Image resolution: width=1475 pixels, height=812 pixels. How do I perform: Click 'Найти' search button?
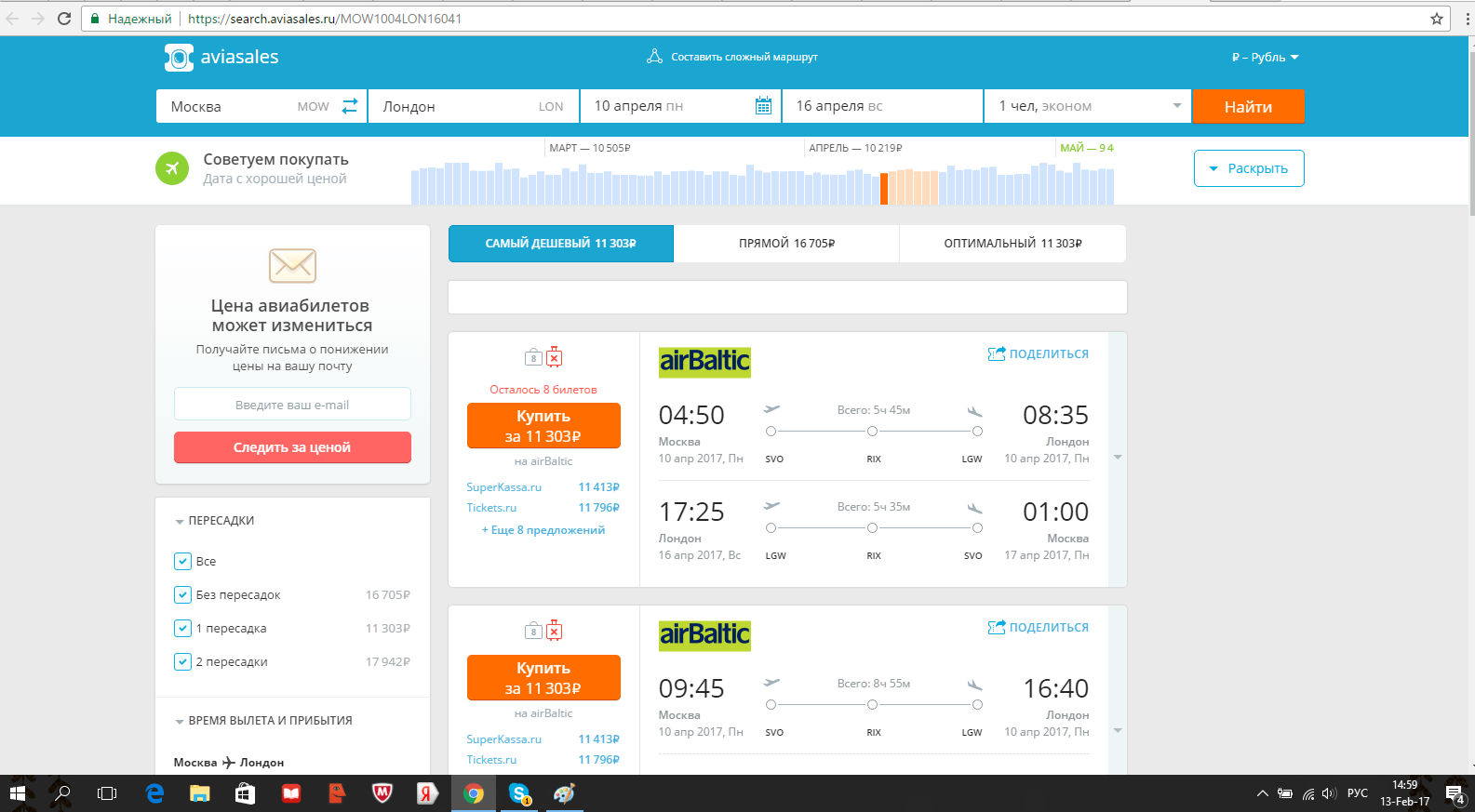[1248, 106]
